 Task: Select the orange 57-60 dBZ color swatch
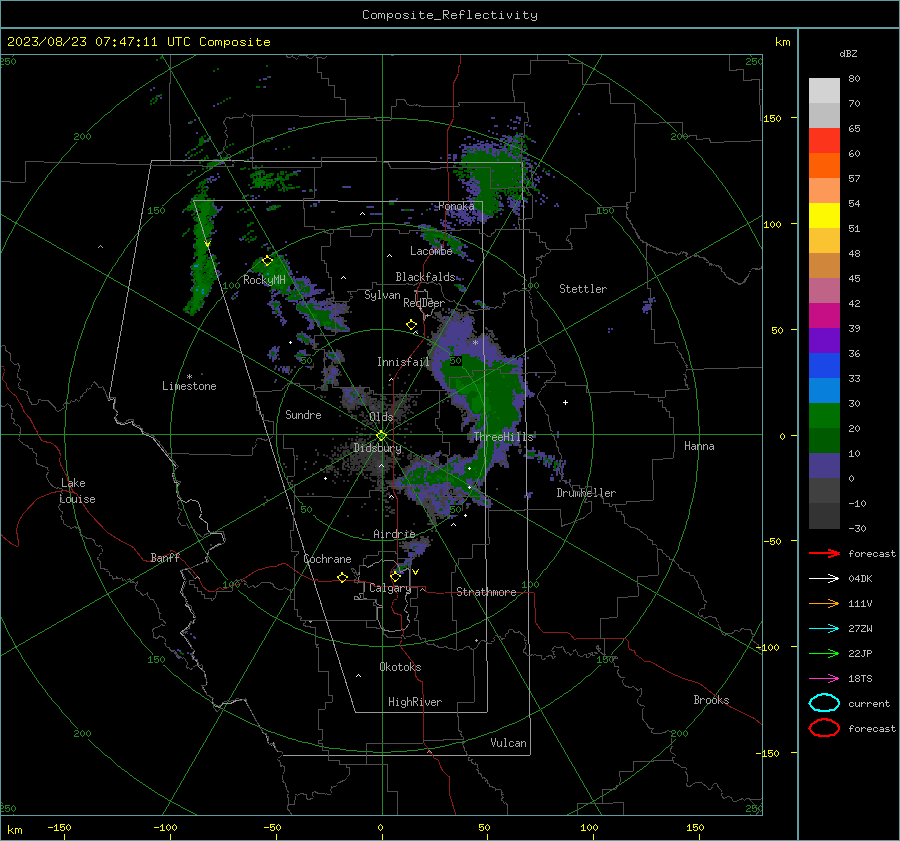pyautogui.click(x=824, y=166)
